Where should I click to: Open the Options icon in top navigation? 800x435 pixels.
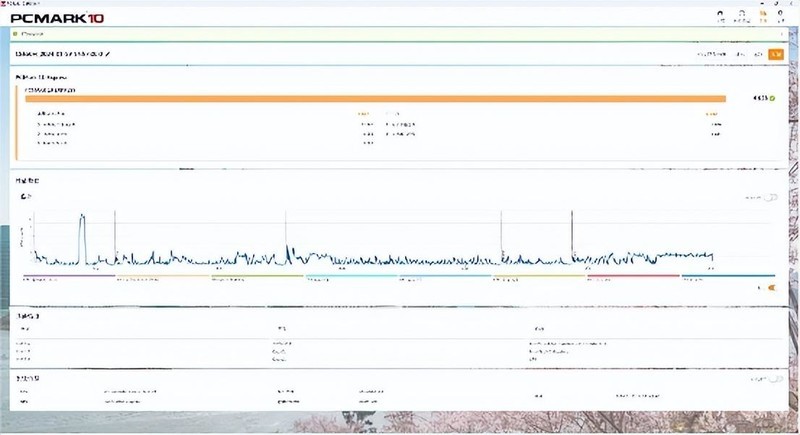(x=779, y=16)
